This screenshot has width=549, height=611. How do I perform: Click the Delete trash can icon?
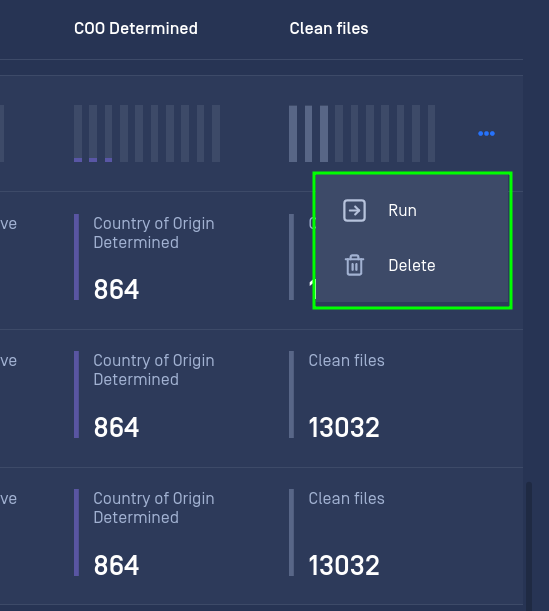point(354,265)
